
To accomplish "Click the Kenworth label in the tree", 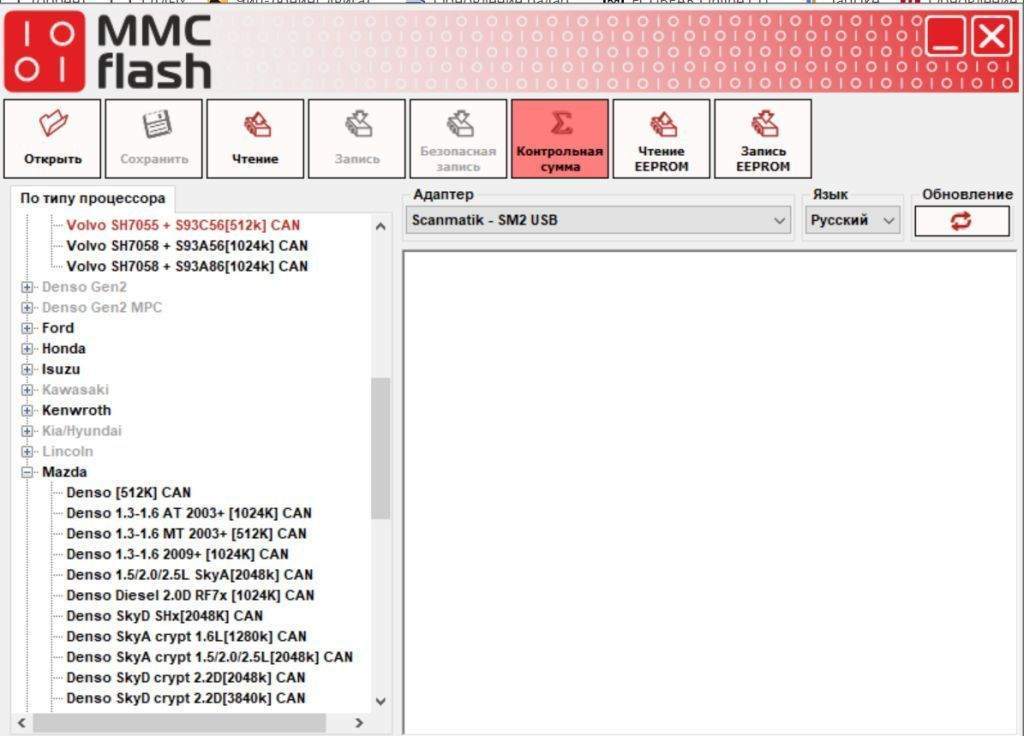I will click(x=76, y=410).
